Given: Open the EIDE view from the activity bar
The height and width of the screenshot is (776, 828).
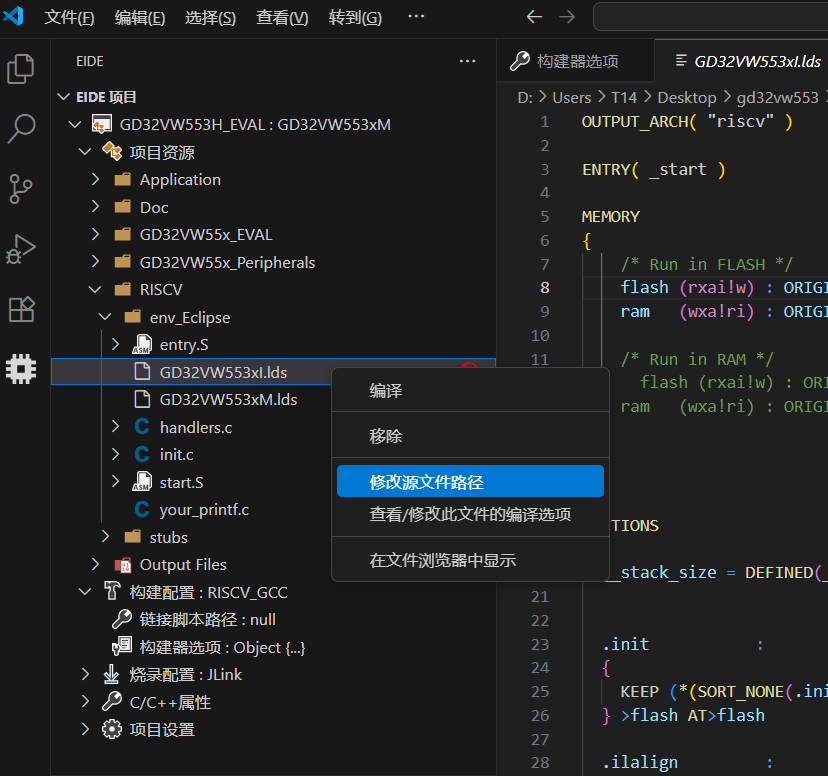Looking at the screenshot, I should coord(20,369).
